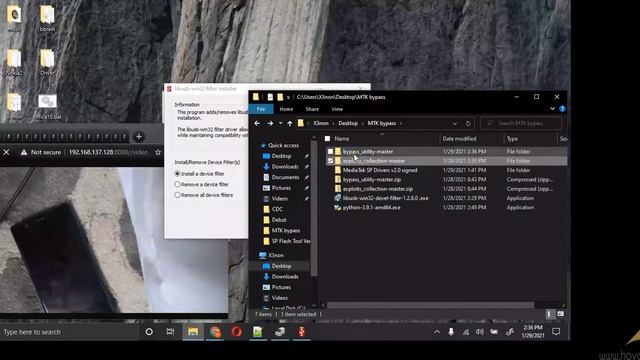Sort files by Type column
Screen dimensions: 640x360
click(512, 139)
